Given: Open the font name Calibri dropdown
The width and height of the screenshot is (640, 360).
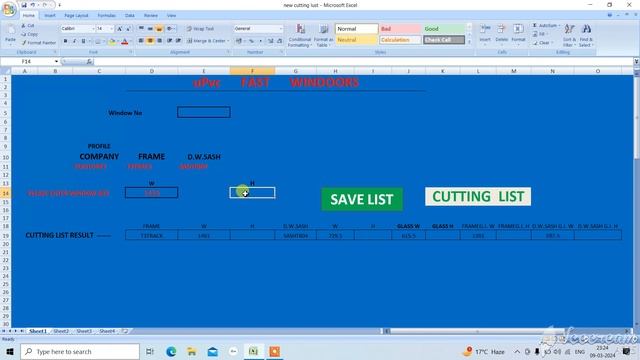Looking at the screenshot, I should tap(93, 29).
